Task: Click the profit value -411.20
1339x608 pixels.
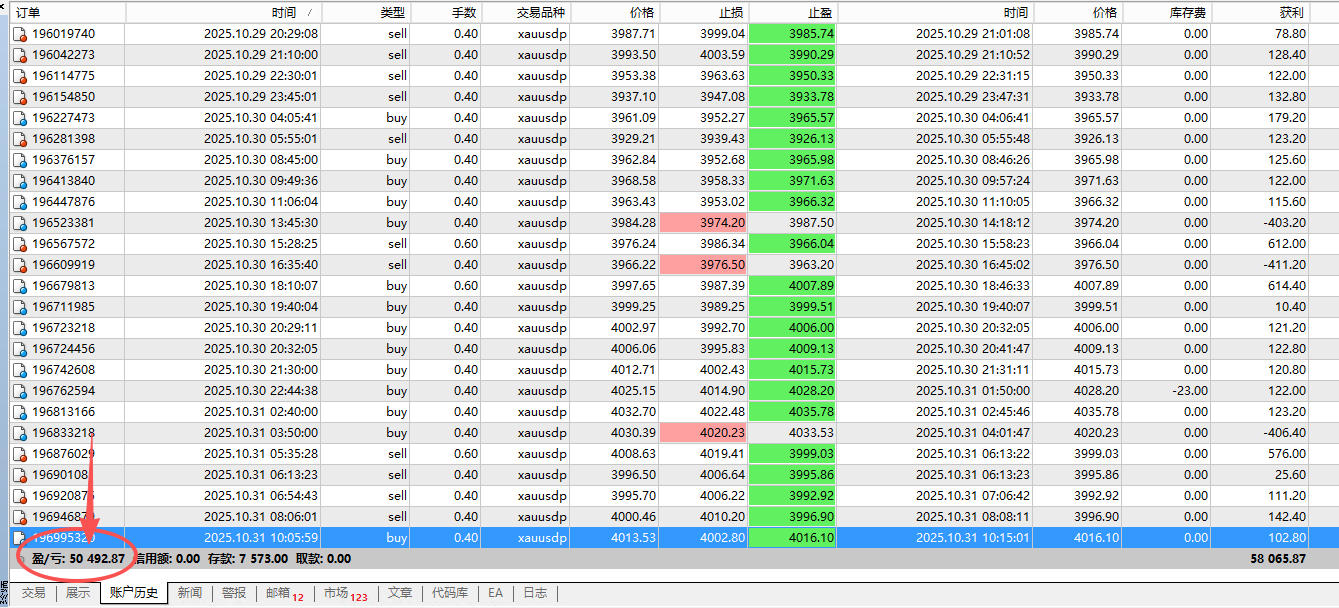Action: 1285,265
